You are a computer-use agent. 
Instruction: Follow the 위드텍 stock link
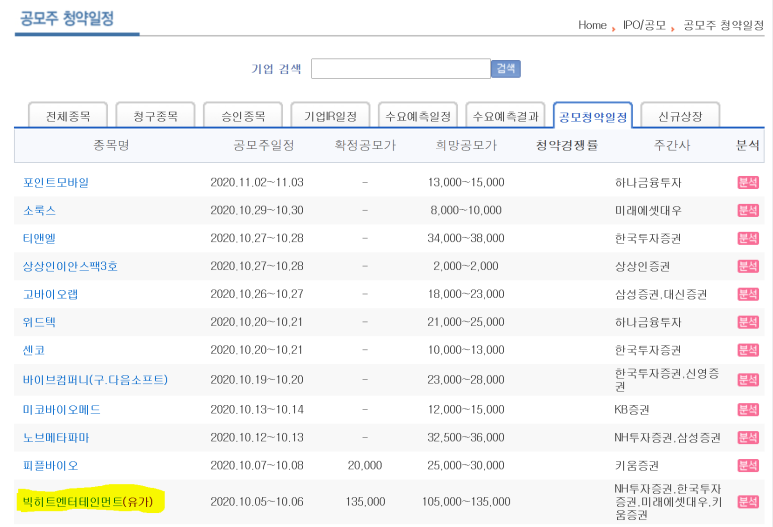[39, 322]
